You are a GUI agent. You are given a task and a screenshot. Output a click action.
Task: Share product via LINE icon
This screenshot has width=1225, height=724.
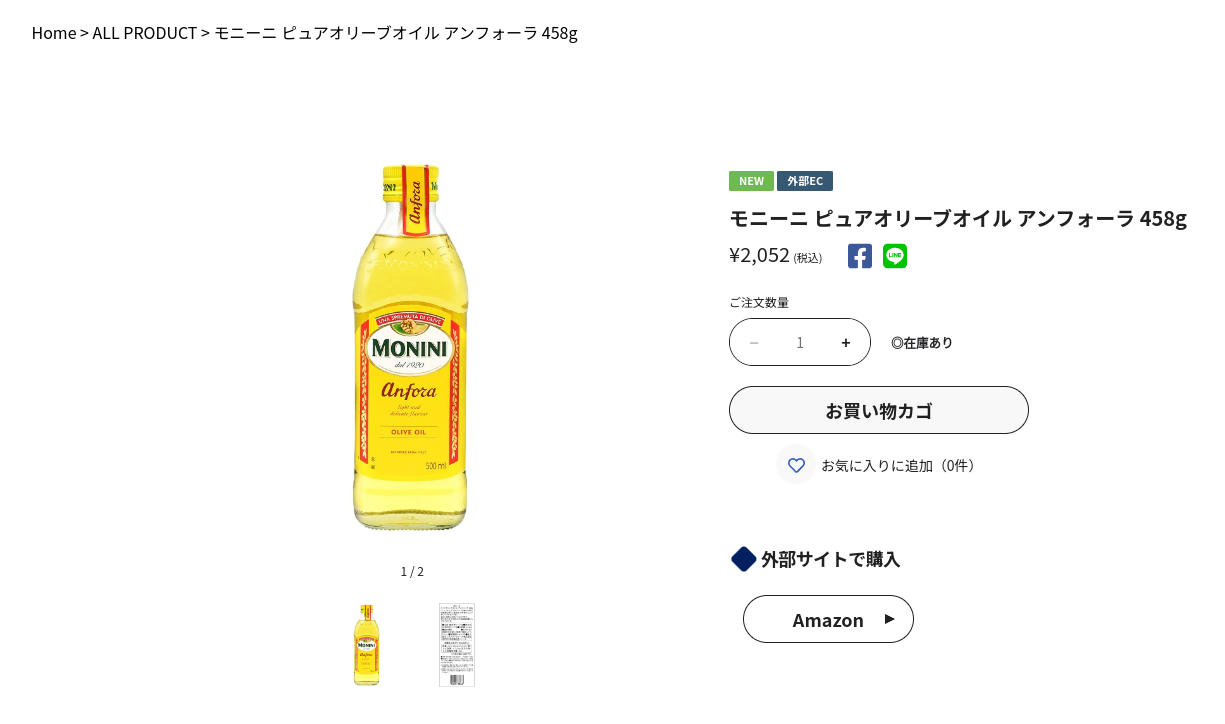tap(895, 256)
